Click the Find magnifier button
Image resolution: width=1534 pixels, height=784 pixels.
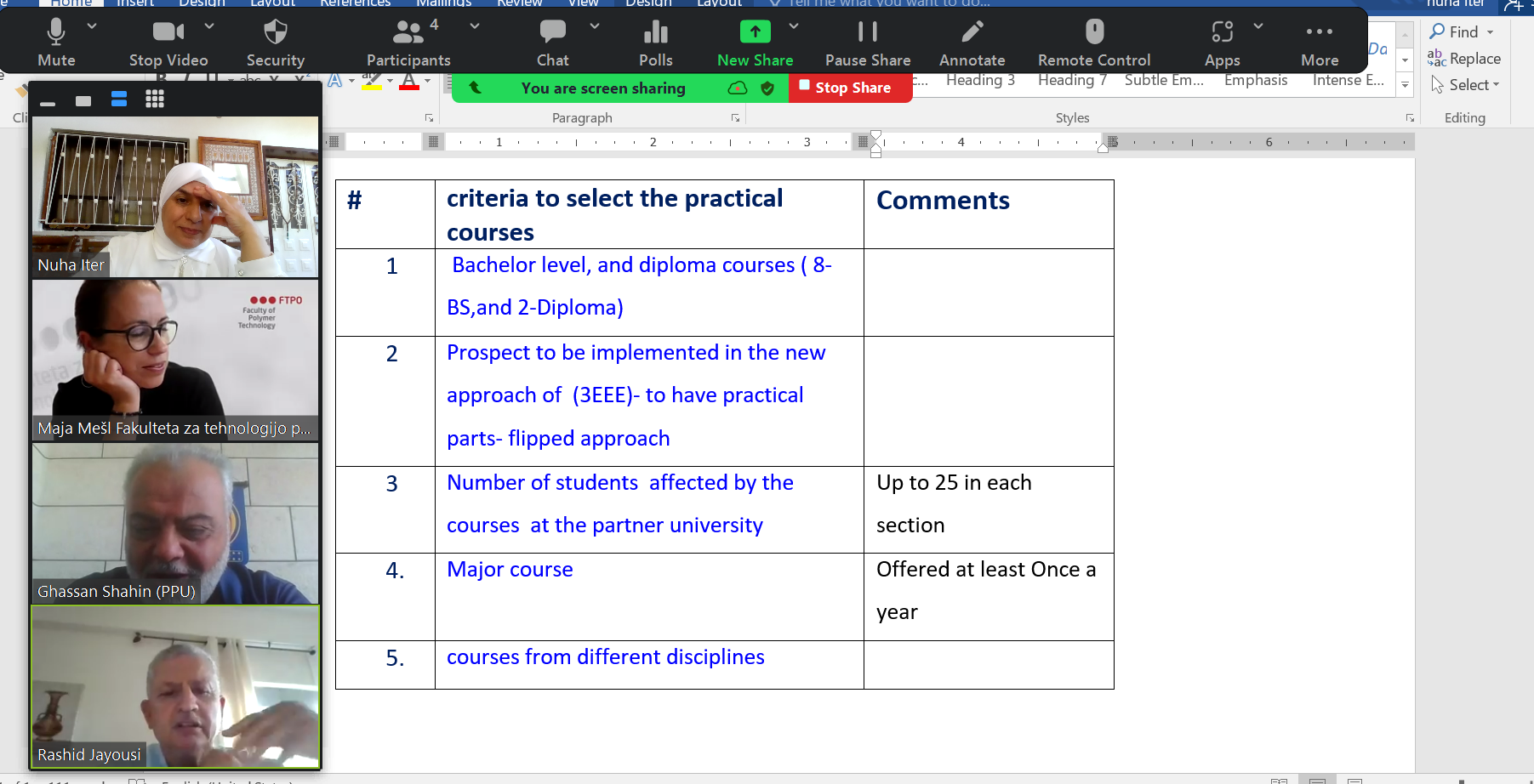pos(1454,31)
